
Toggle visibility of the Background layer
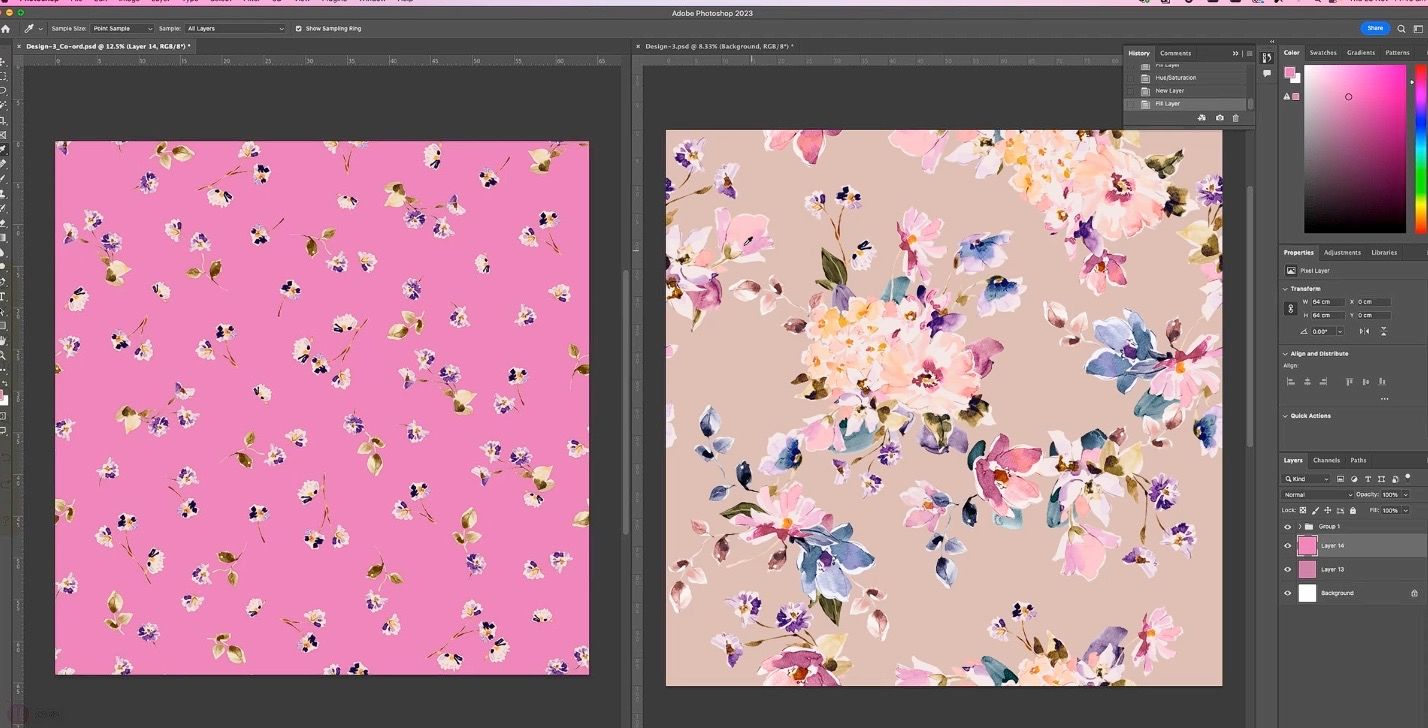tap(1287, 593)
